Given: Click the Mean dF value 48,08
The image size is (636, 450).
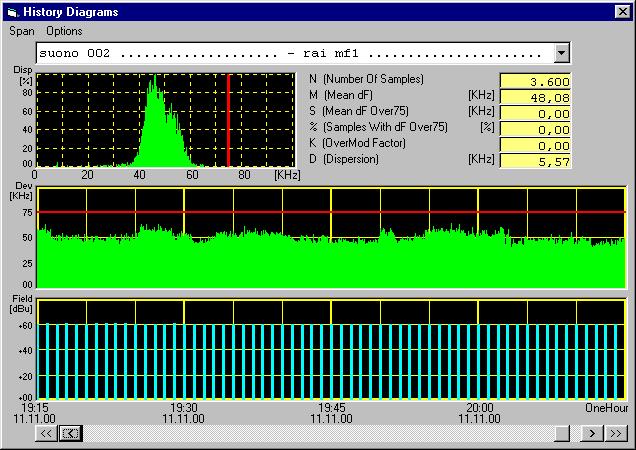Looking at the screenshot, I should coord(535,97).
